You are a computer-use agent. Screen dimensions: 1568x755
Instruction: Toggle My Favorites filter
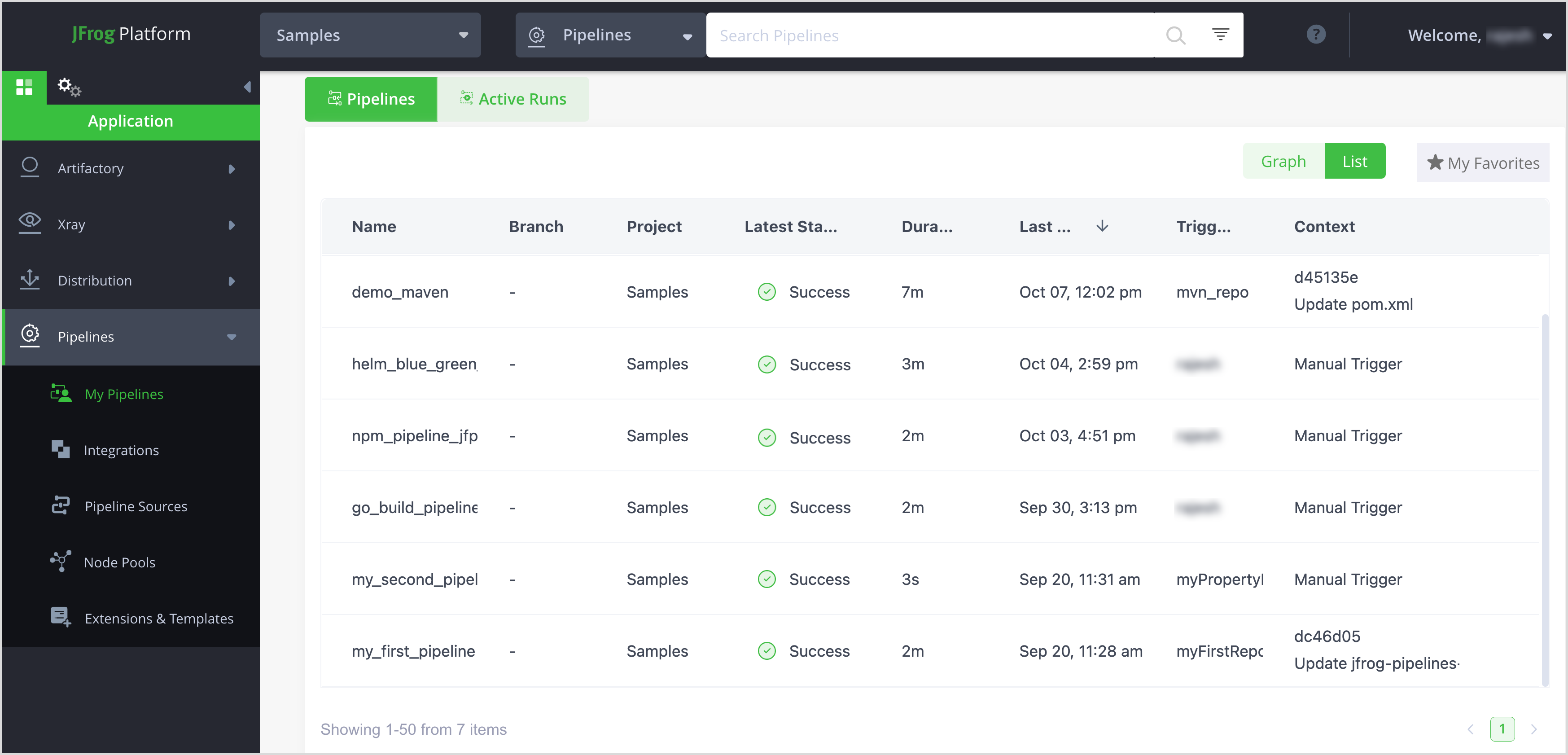pyautogui.click(x=1483, y=162)
